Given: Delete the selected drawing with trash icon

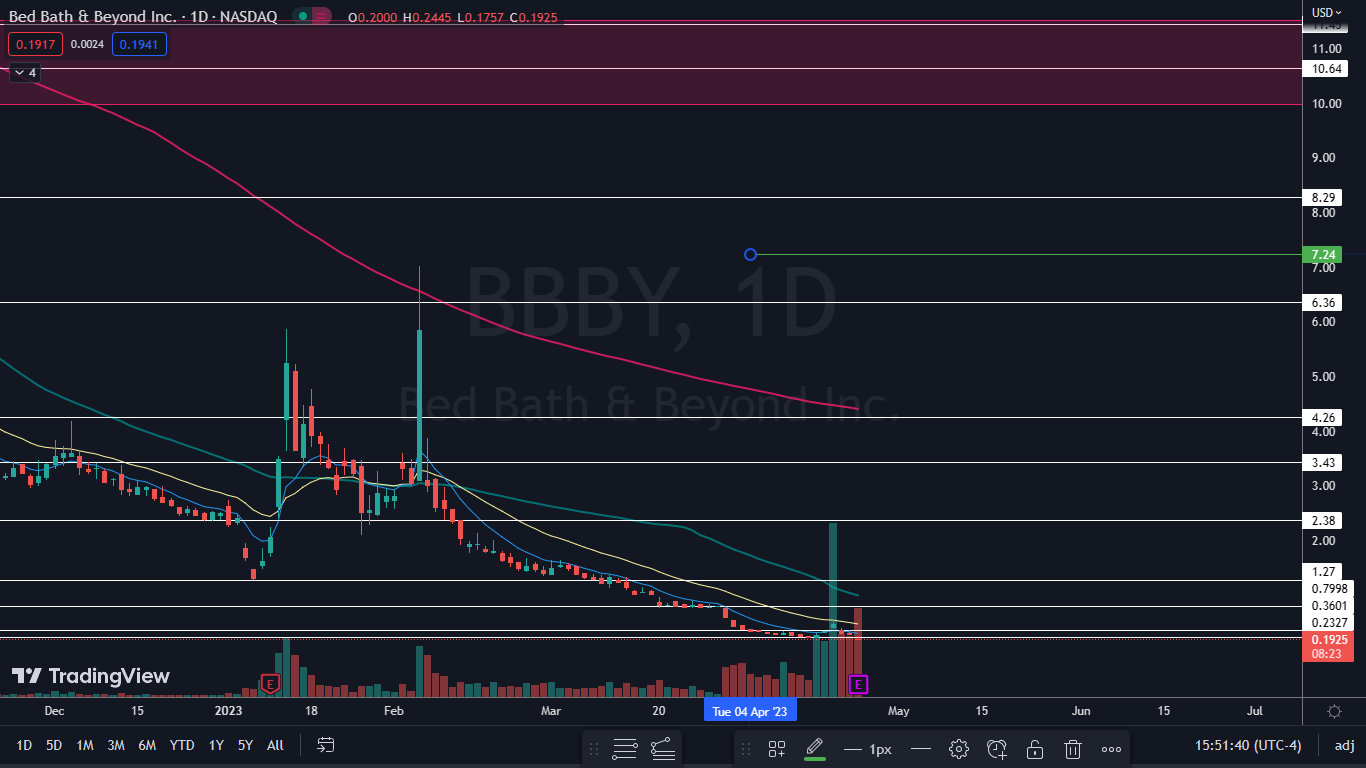Looking at the screenshot, I should pos(1073,748).
